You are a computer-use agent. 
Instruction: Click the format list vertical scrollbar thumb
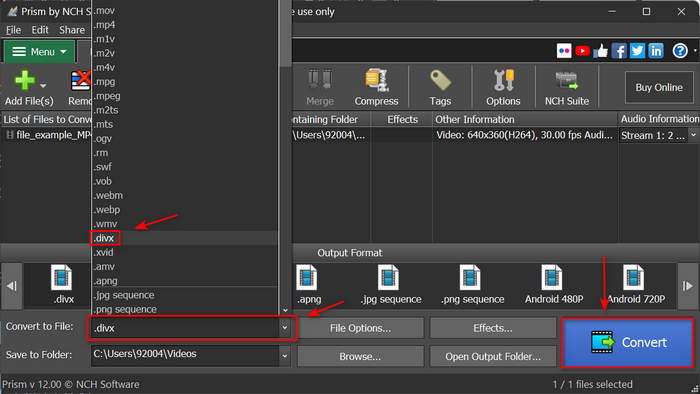(285, 33)
